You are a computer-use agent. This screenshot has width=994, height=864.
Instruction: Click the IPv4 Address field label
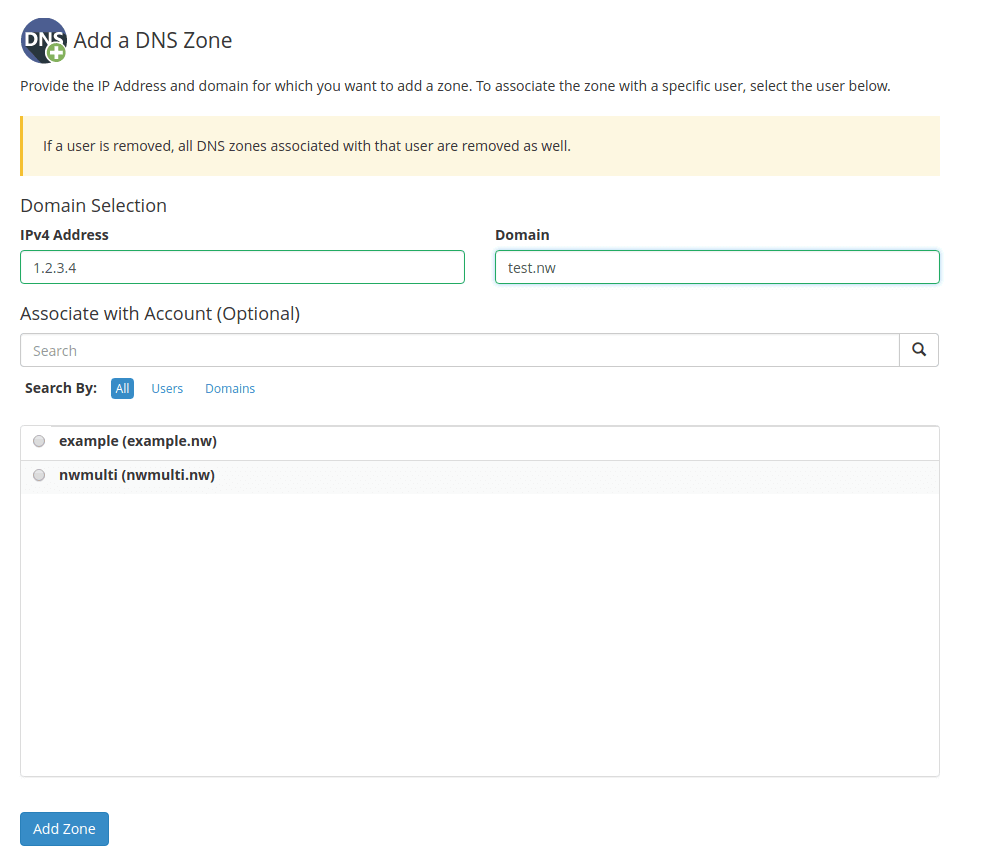(65, 235)
